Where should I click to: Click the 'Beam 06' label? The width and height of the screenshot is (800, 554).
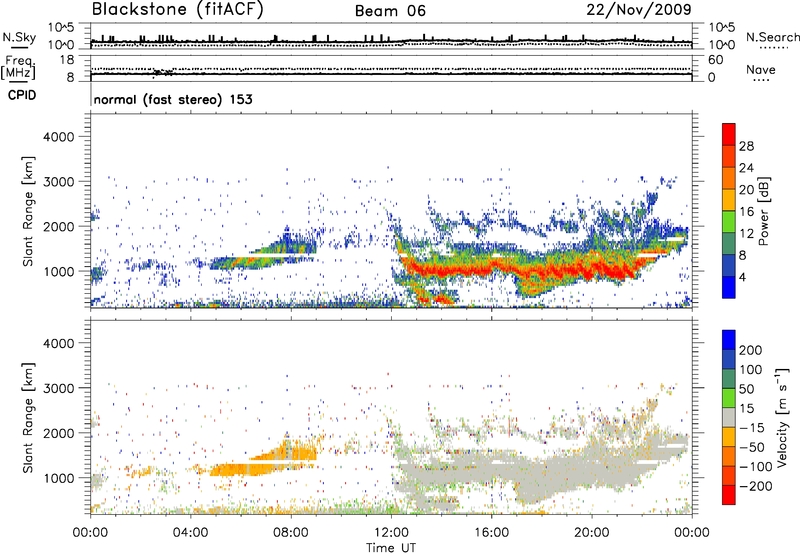[x=390, y=11]
